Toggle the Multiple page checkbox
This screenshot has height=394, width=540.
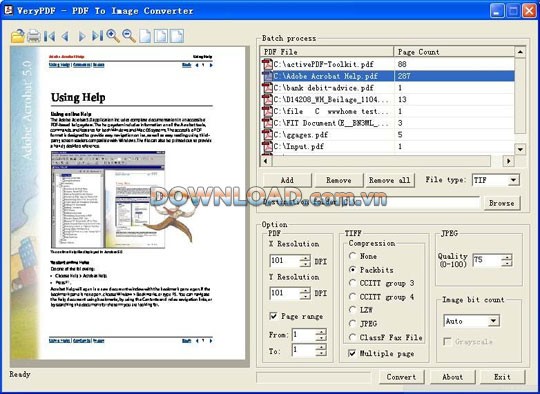point(352,353)
